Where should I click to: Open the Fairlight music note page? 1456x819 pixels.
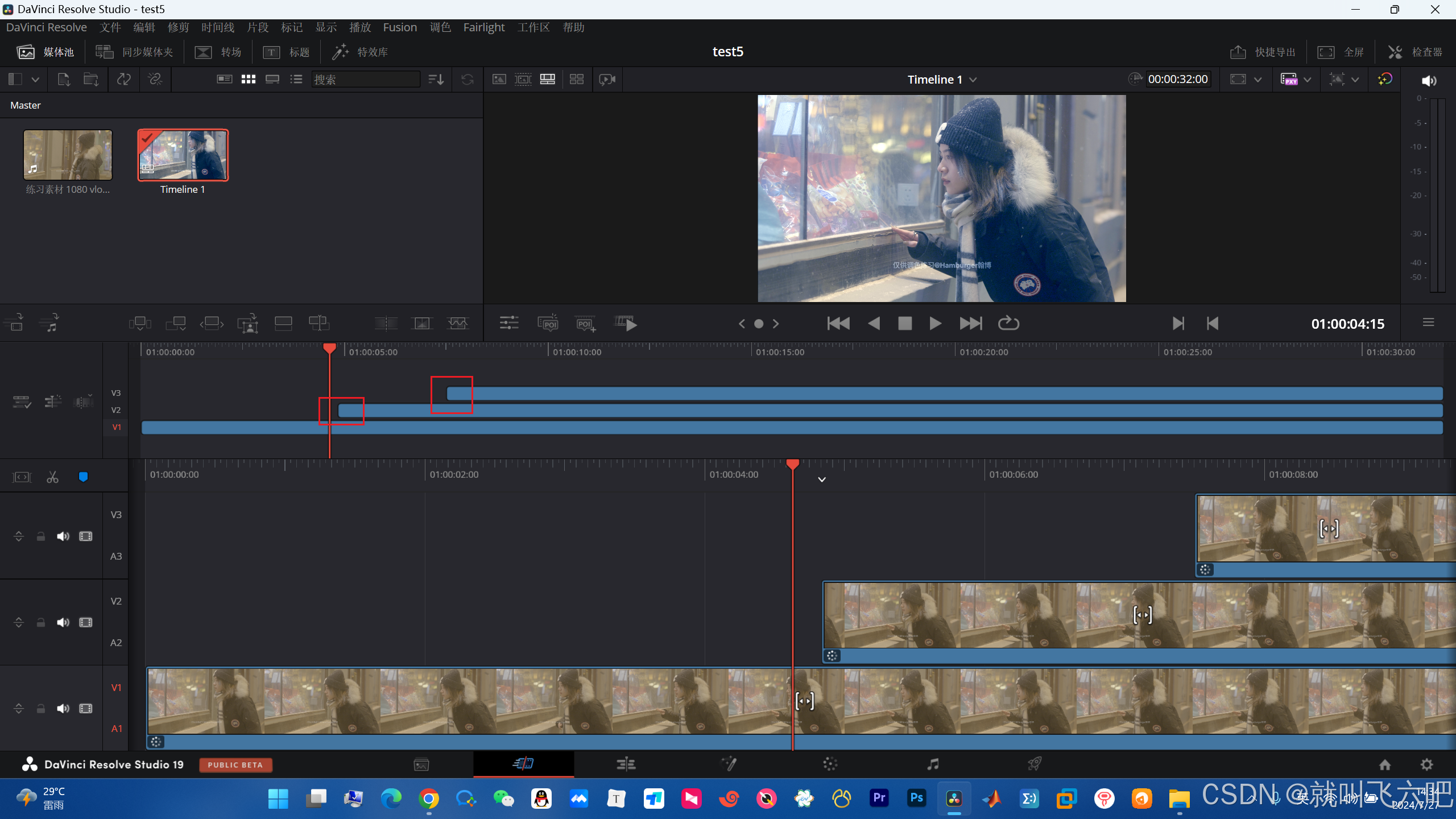(933, 764)
